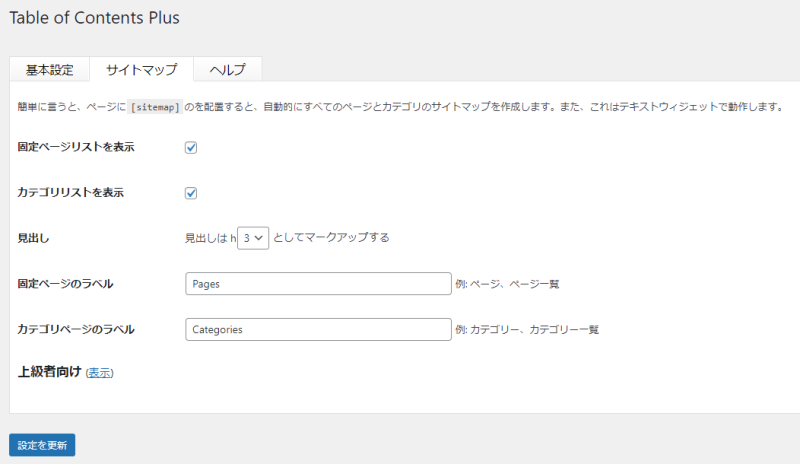Viewport: 800px width, 464px height.
Task: Focus the Categories label input field
Action: [x=318, y=329]
